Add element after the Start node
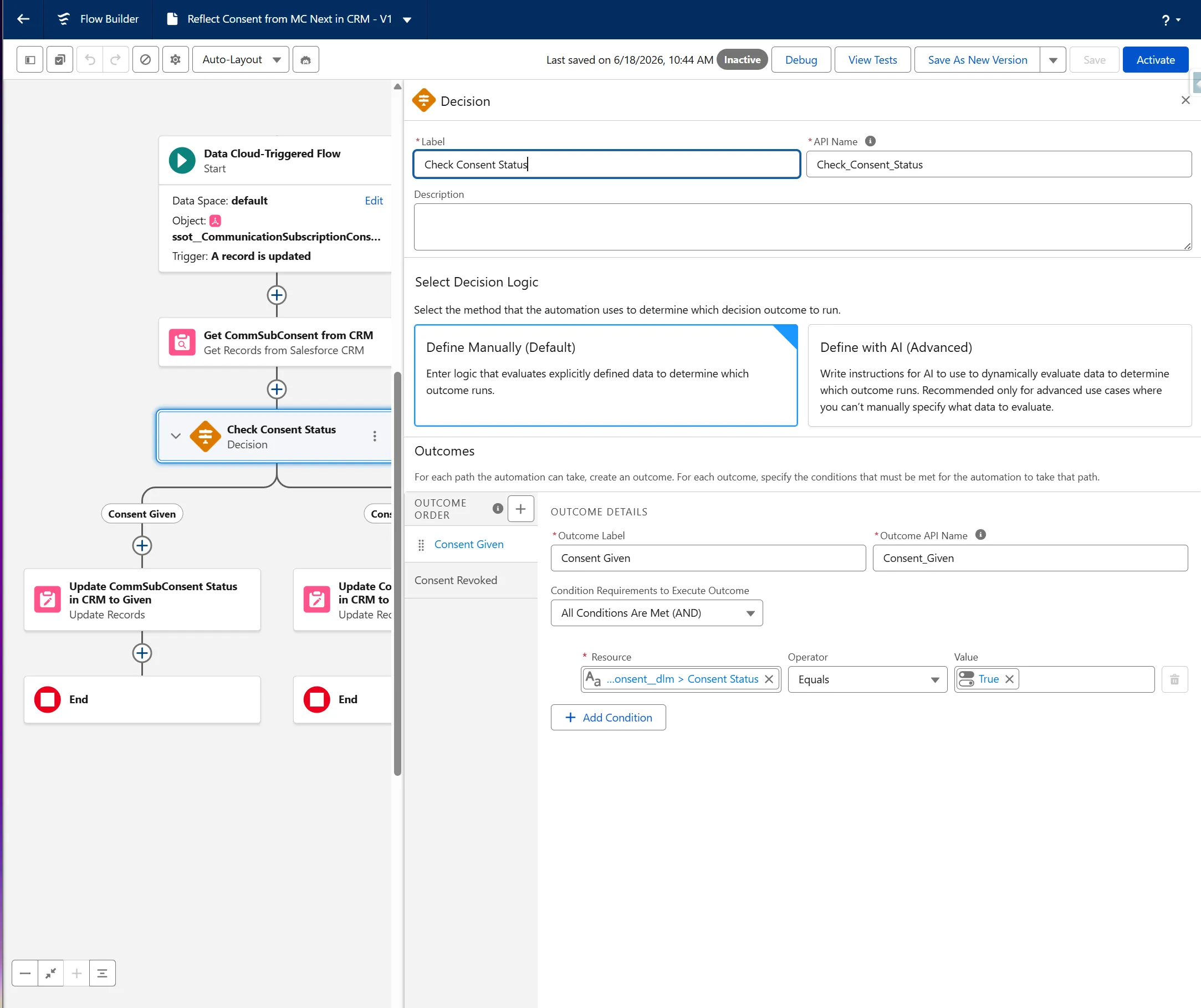Image resolution: width=1201 pixels, height=1008 pixels. pos(277,295)
